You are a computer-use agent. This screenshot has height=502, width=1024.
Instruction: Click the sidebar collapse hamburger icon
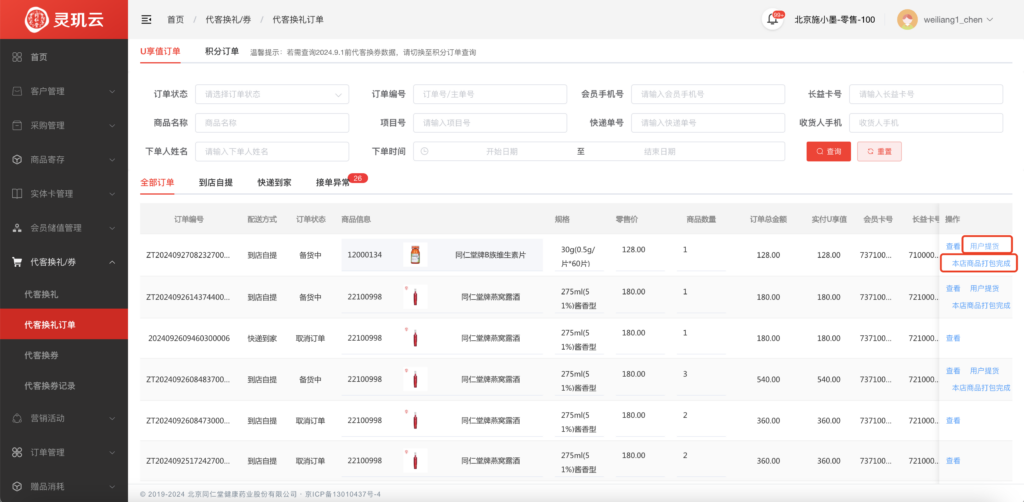146,20
